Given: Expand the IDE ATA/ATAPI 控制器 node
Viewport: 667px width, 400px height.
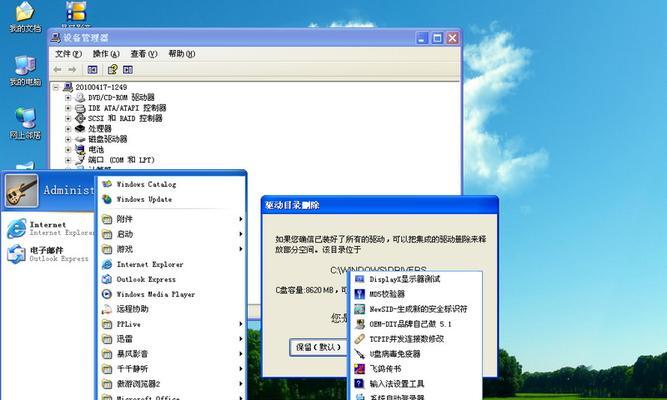Looking at the screenshot, I should click(68, 108).
